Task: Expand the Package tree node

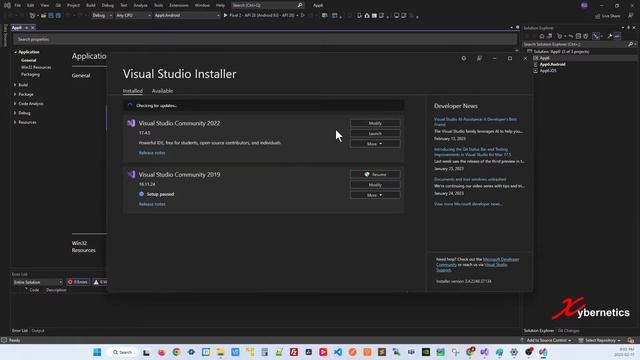Action: (15, 94)
